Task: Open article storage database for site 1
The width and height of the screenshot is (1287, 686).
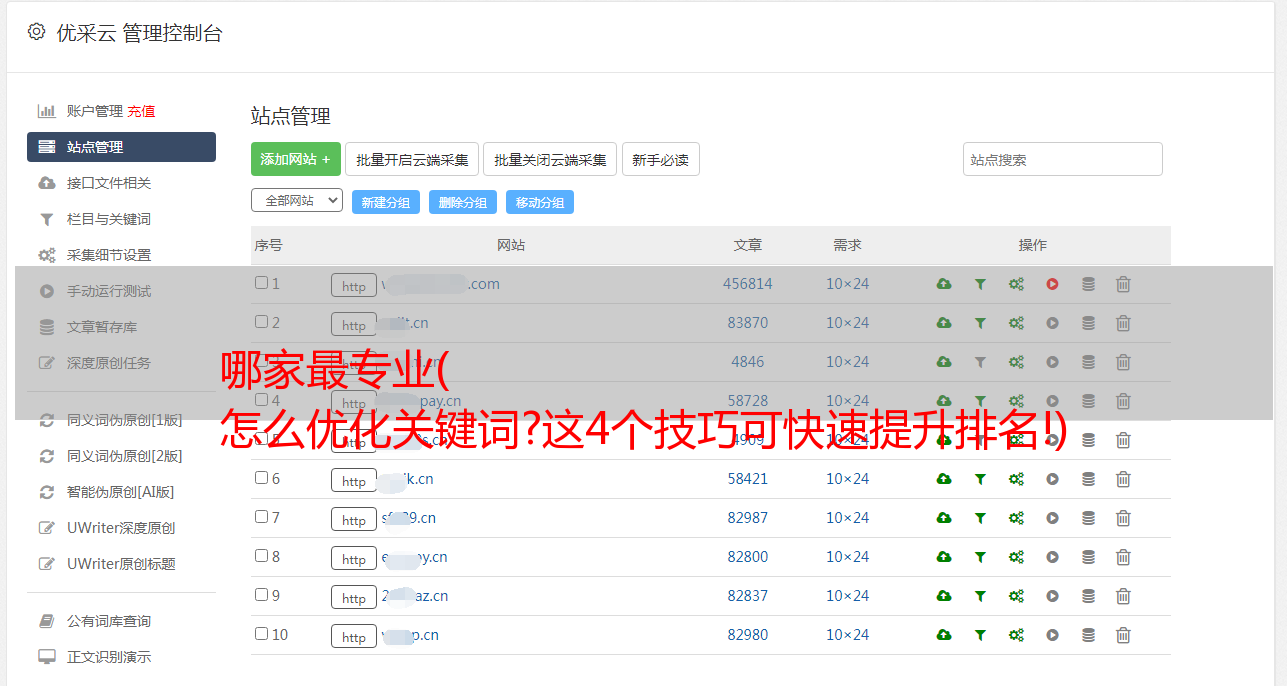Action: point(1088,284)
